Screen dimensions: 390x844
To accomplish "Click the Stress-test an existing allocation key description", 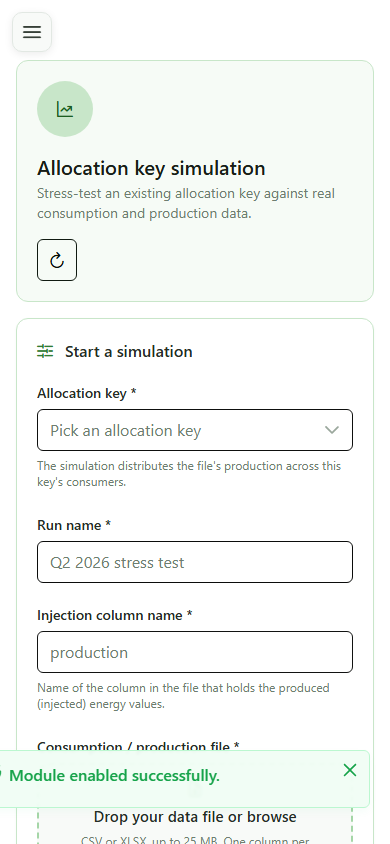I will point(186,203).
